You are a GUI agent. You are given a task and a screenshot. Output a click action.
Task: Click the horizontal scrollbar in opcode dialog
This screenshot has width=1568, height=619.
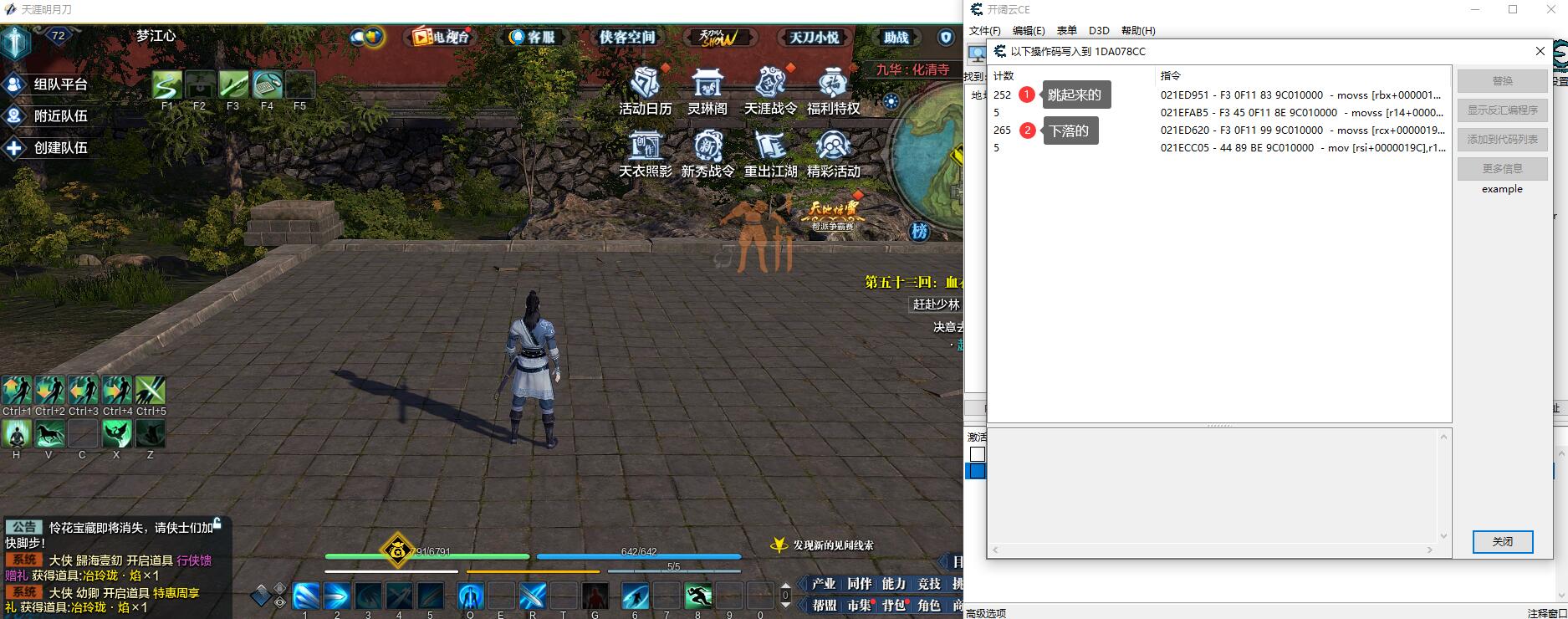[x=1212, y=550]
